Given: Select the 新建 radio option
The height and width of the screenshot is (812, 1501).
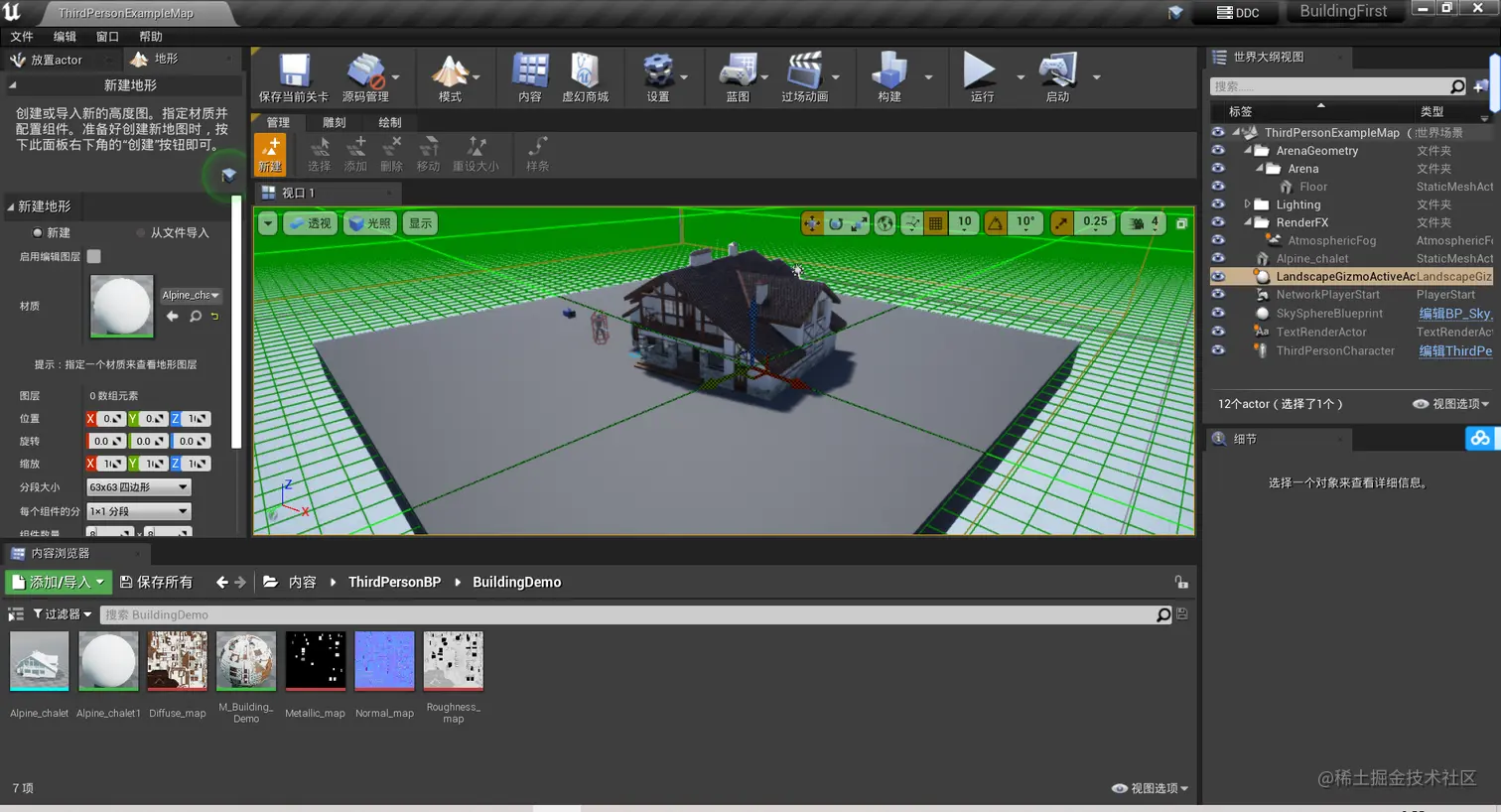Looking at the screenshot, I should point(52,232).
